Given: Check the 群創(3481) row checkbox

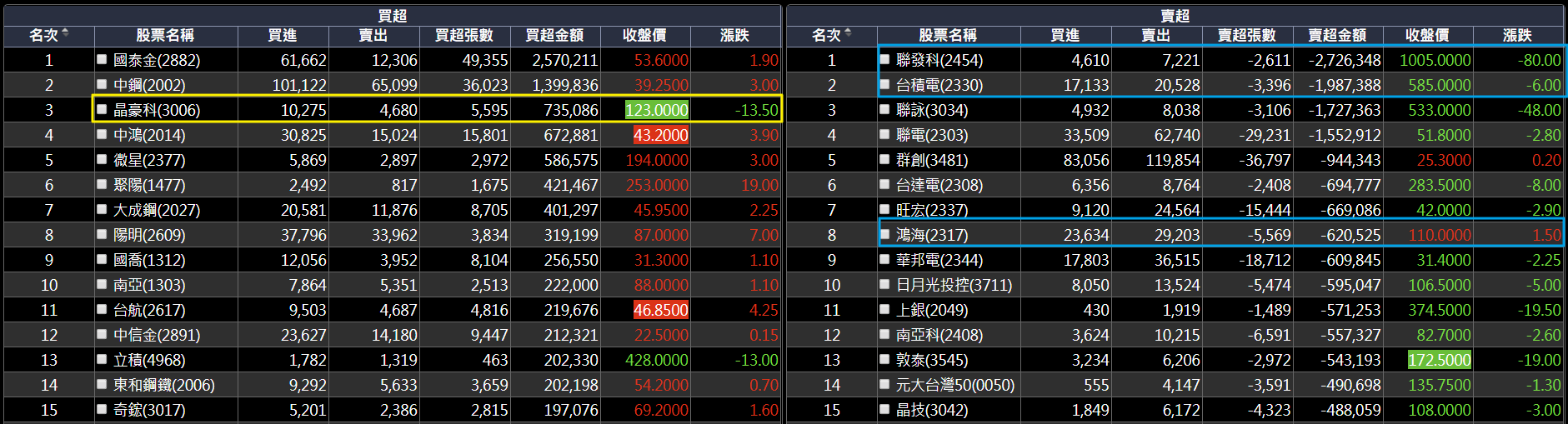Looking at the screenshot, I should coord(884,159).
